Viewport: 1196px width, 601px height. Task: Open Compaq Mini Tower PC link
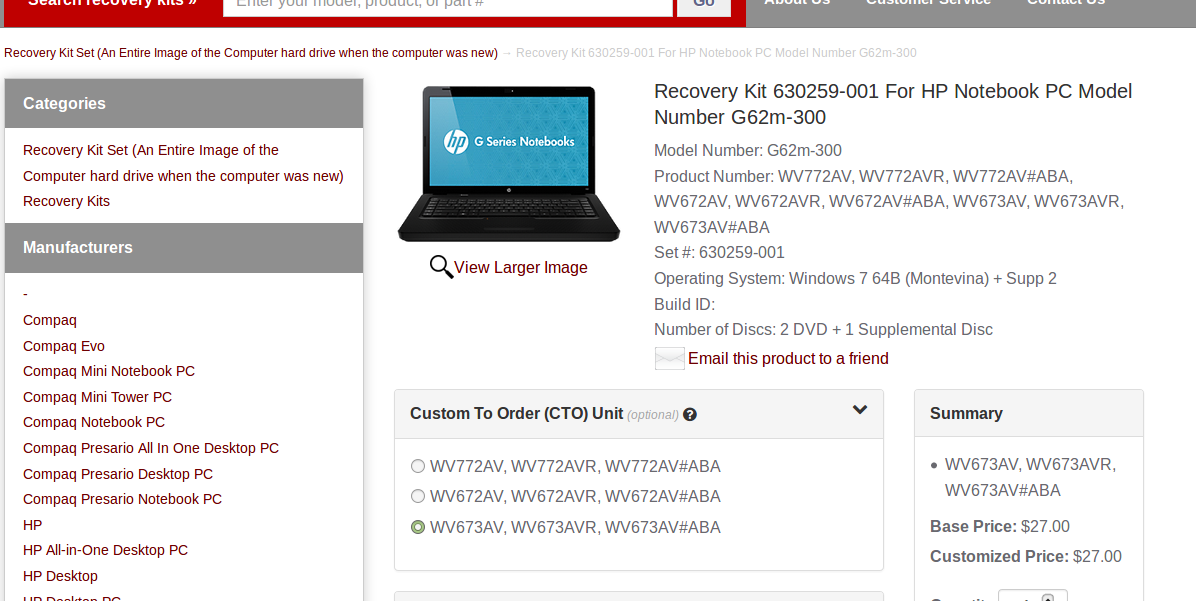click(98, 397)
